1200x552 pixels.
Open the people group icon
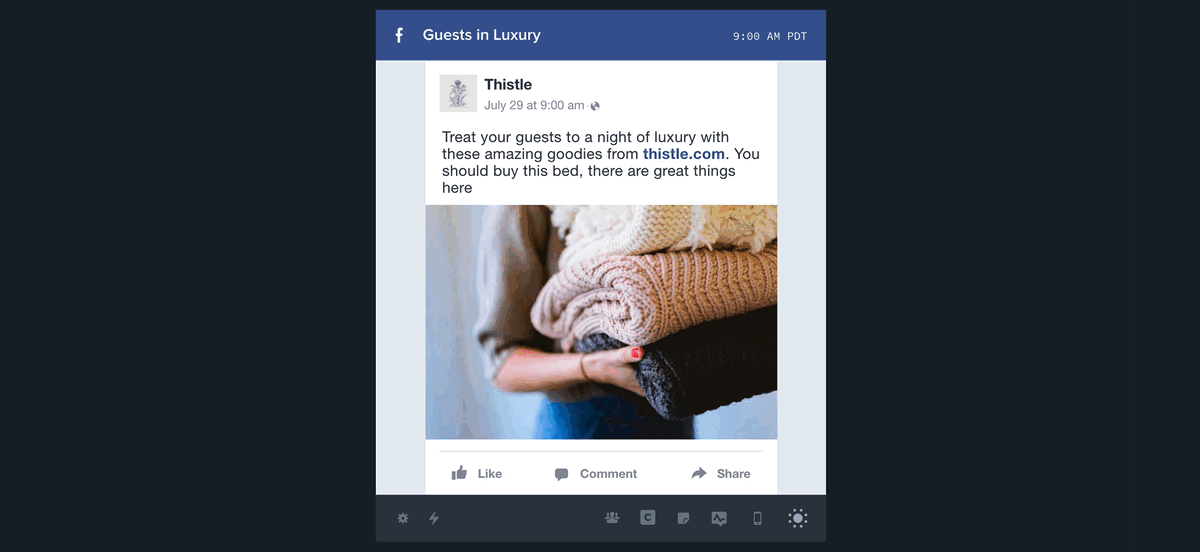point(612,518)
